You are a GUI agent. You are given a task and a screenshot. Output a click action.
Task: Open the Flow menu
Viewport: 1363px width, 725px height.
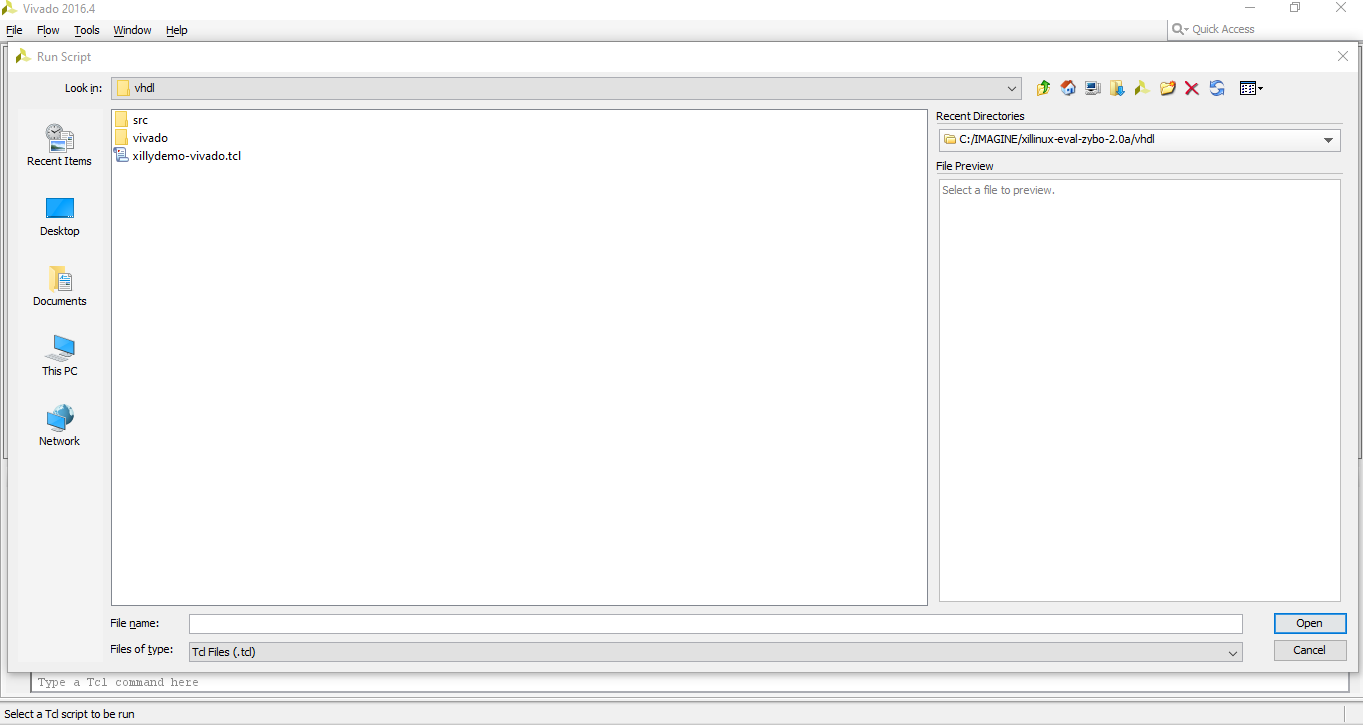click(48, 30)
